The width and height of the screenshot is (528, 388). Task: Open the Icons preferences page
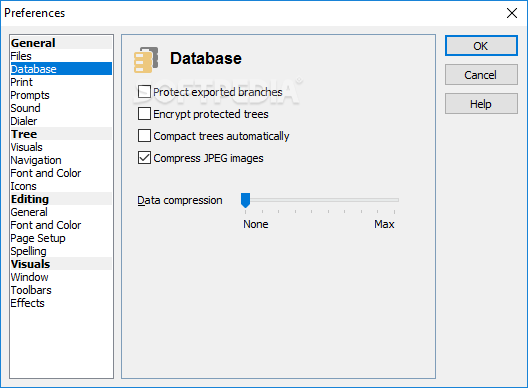click(61, 186)
